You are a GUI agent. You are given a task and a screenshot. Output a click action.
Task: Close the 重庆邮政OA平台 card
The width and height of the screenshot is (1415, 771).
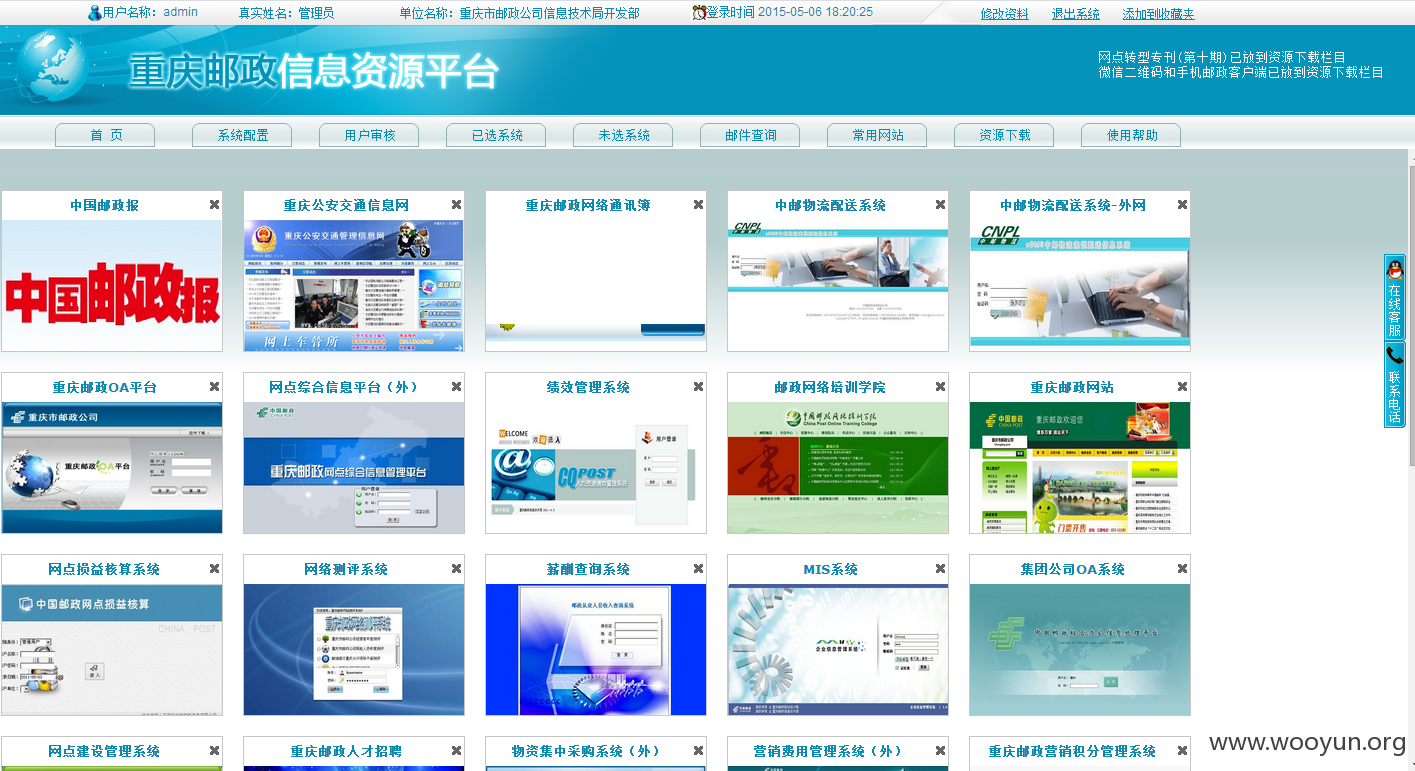tap(214, 386)
